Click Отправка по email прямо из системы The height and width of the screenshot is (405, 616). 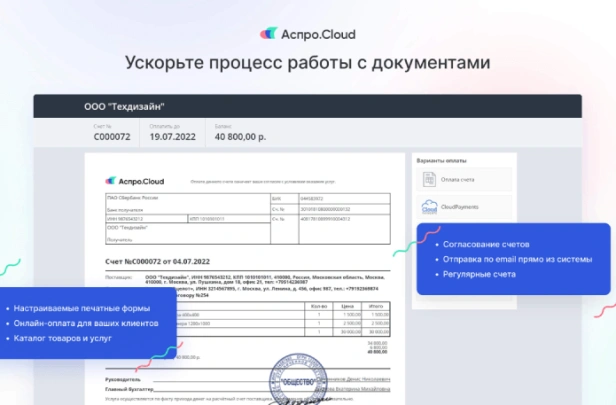515,259
